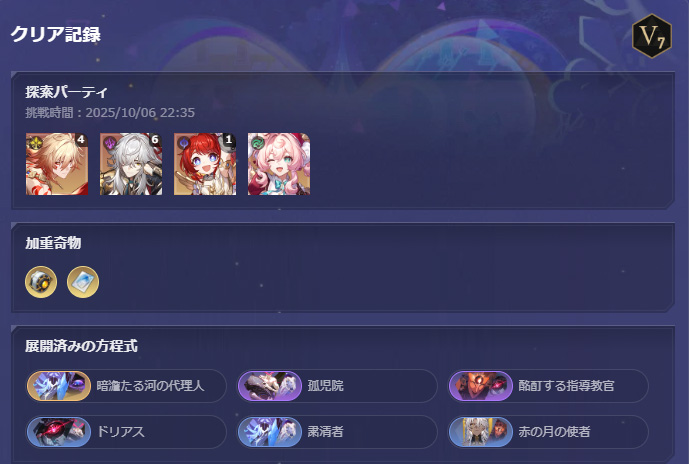Open the 孤児院 equation entry label

[325, 386]
